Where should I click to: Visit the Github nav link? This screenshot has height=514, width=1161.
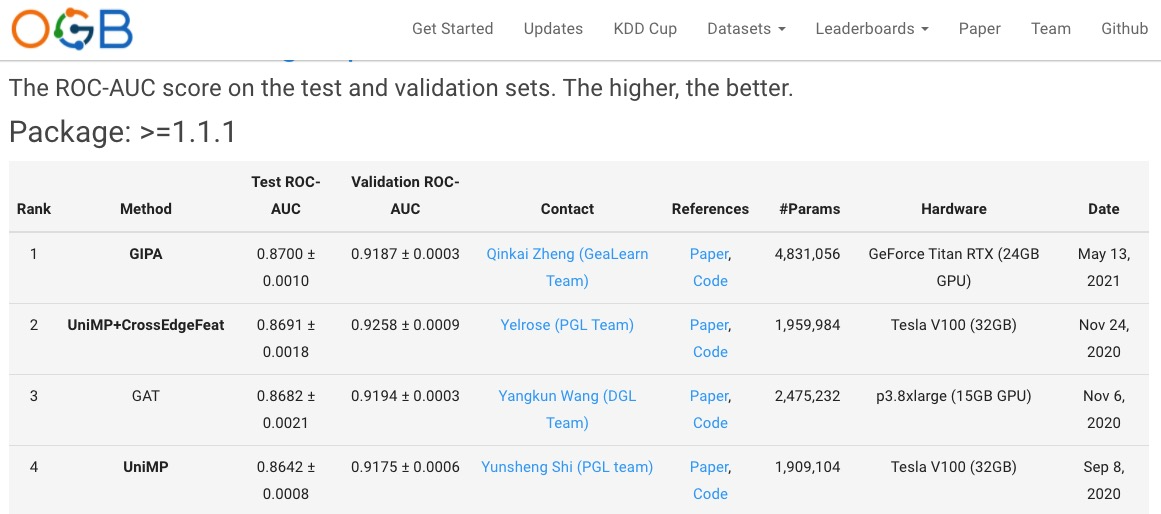1124,29
